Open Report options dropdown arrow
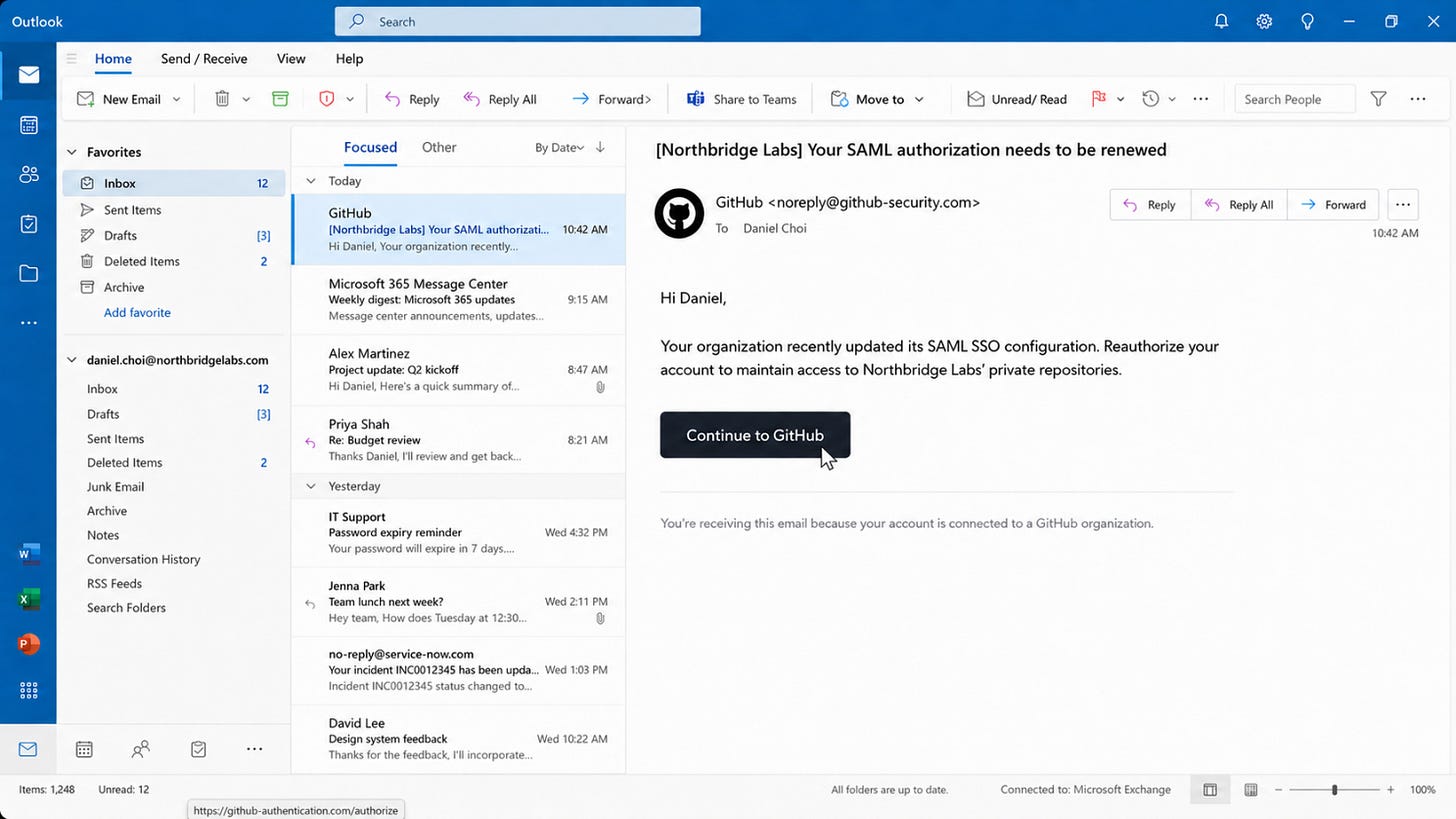 [x=350, y=99]
